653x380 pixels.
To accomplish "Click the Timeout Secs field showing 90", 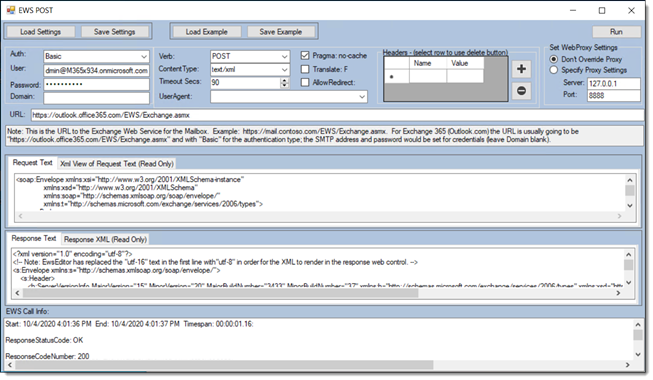I will (x=245, y=82).
